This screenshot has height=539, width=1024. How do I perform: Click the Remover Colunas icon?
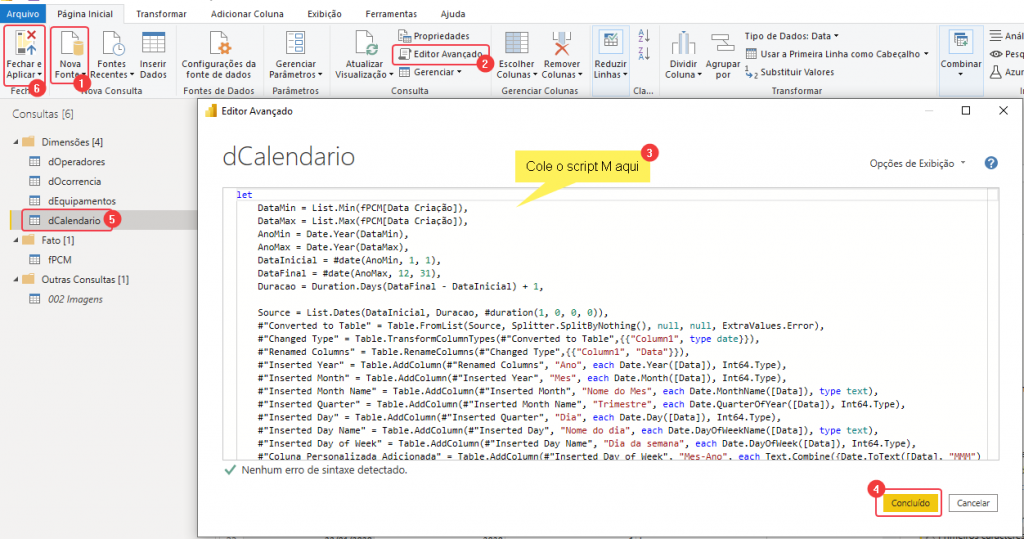point(562,45)
